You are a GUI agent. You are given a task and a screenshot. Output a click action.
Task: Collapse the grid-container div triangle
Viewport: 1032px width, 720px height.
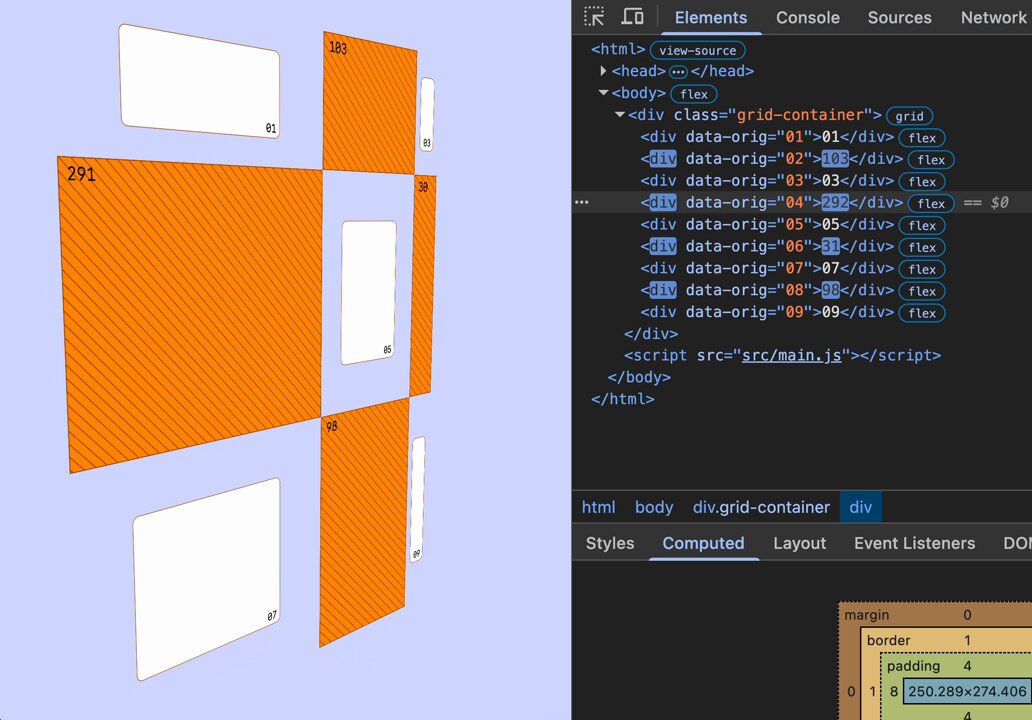click(619, 115)
